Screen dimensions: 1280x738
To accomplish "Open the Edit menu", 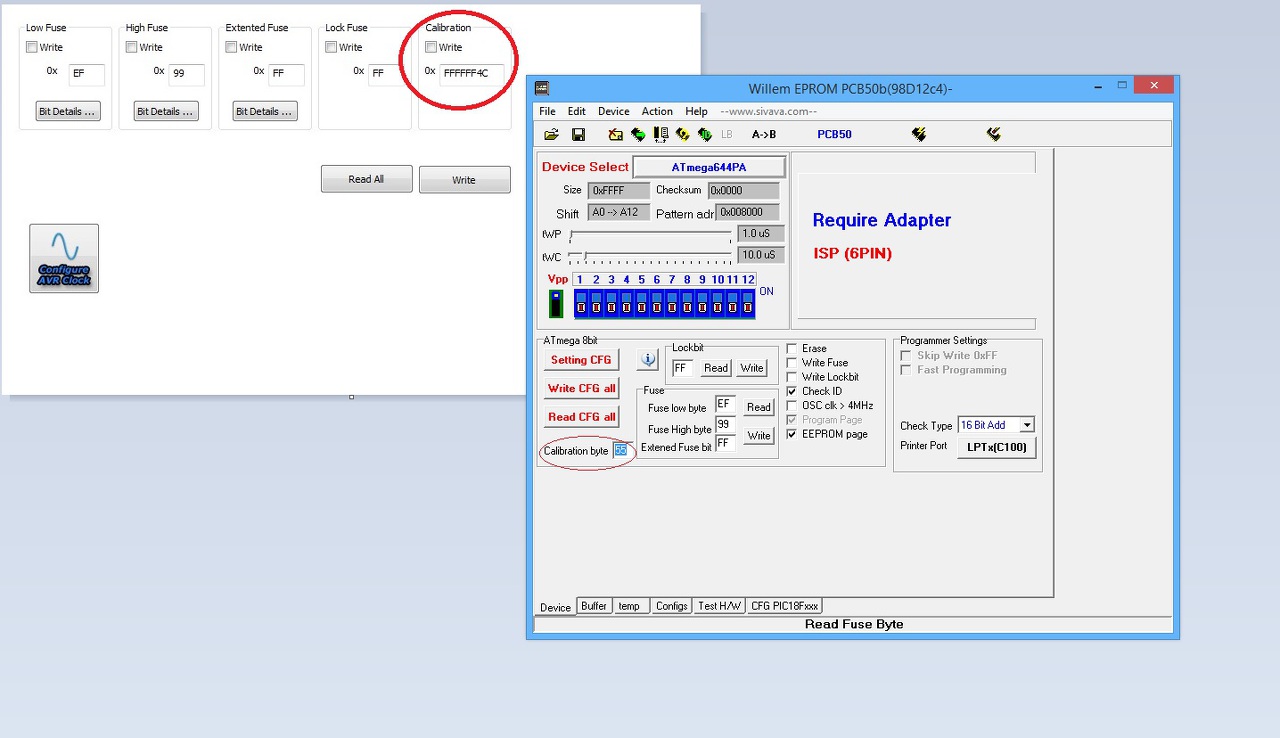I will pos(577,111).
